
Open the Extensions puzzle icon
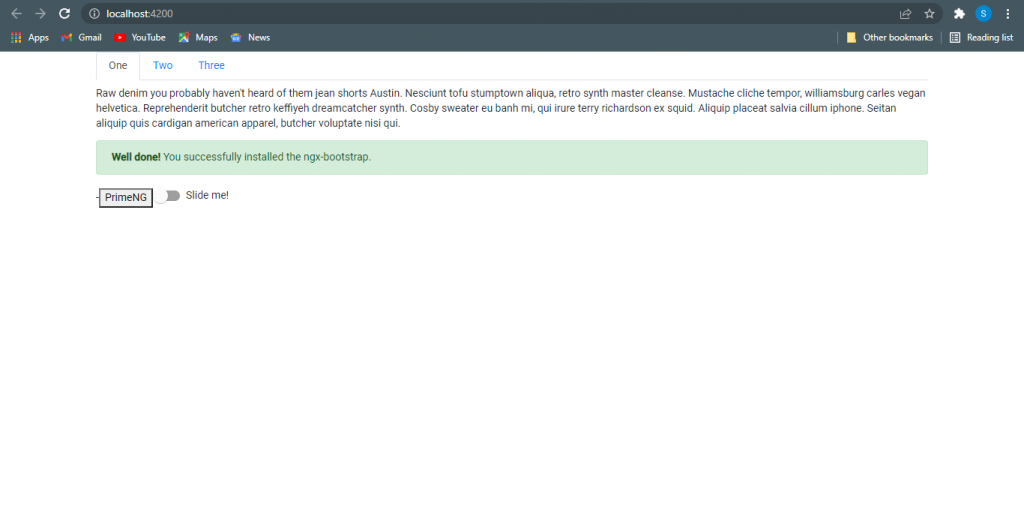tap(959, 14)
